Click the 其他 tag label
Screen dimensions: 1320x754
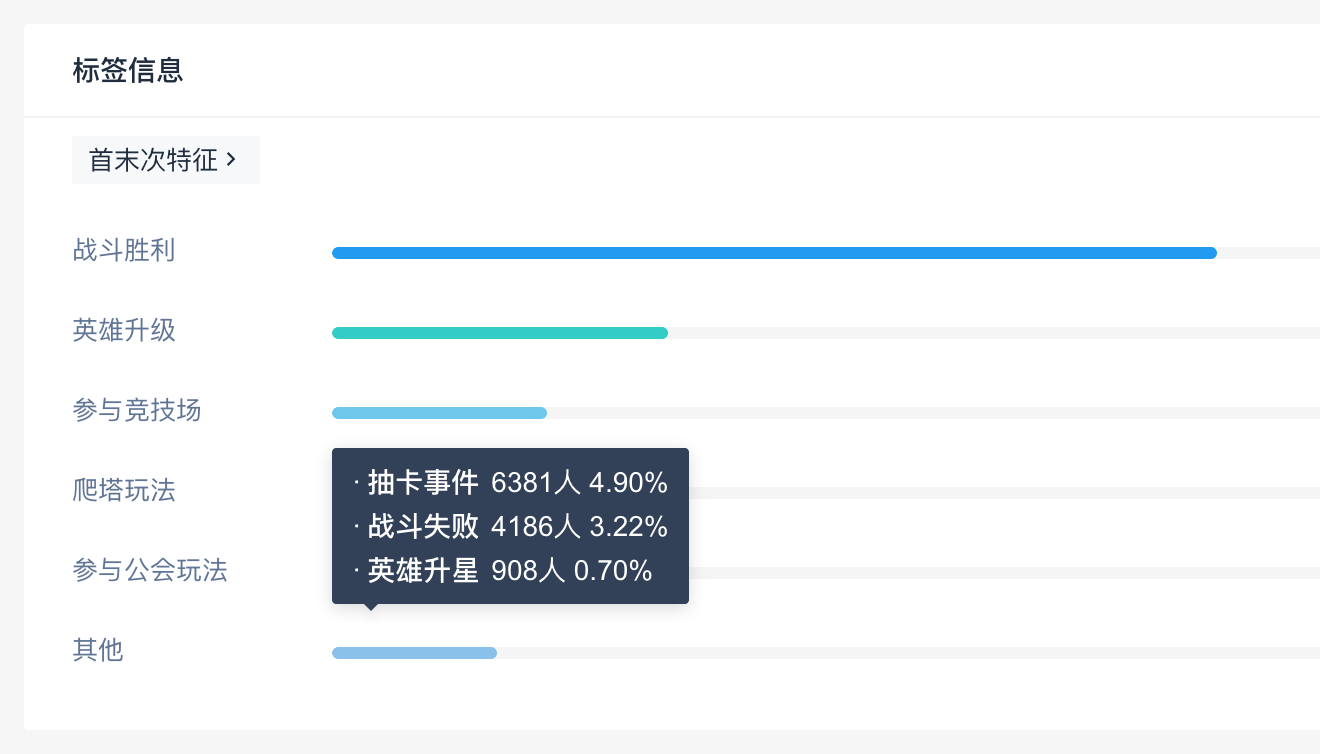(98, 650)
